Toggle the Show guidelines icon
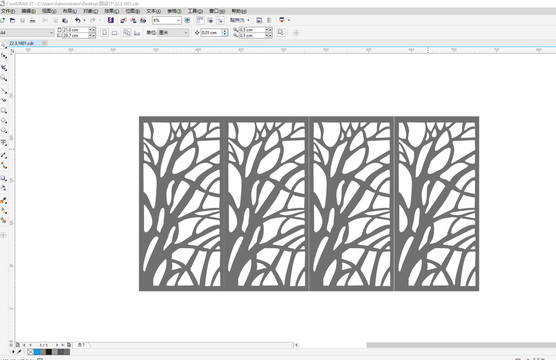This screenshot has height=360, width=556. [220, 21]
